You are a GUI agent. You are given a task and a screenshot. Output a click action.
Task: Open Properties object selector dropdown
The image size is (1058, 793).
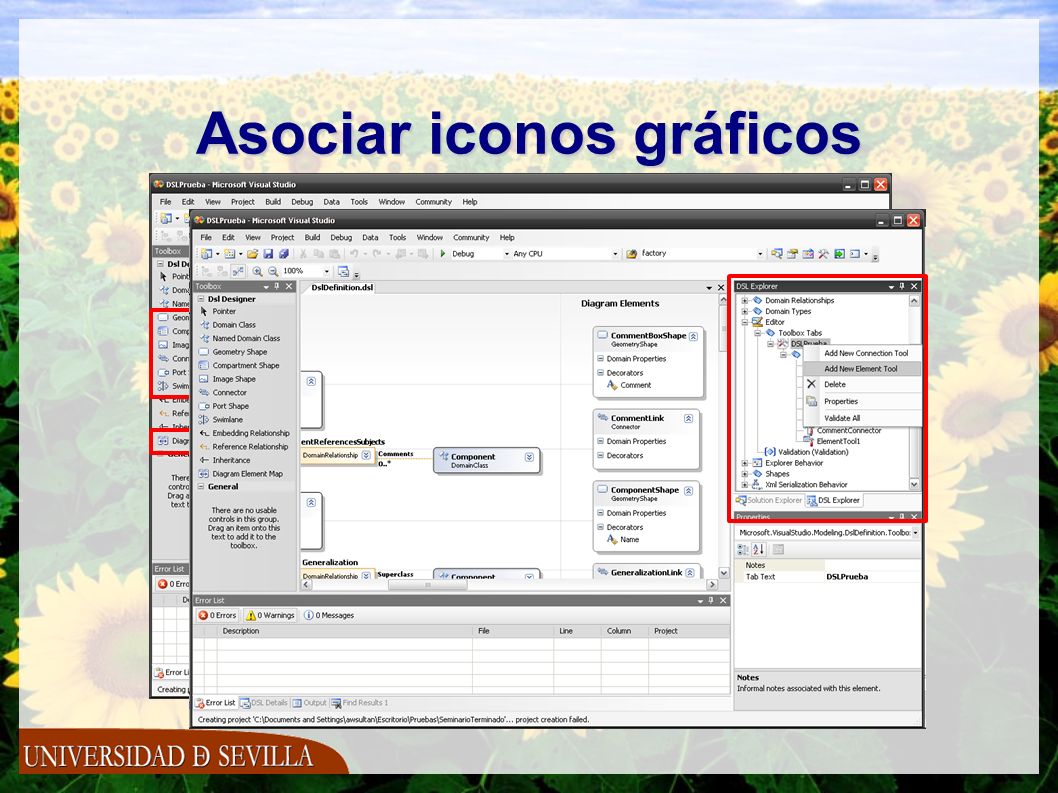915,532
